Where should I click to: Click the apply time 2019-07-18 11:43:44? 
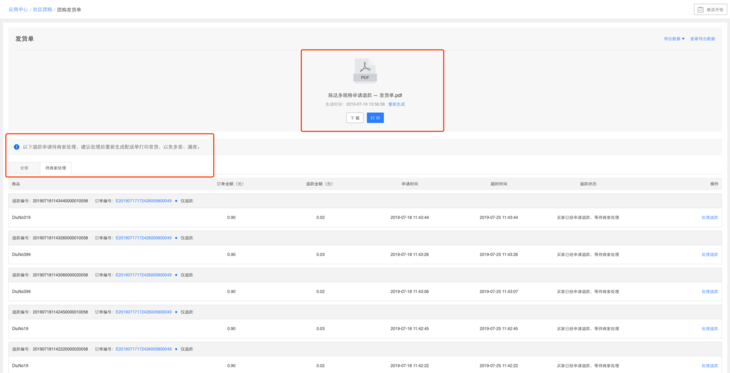410,217
